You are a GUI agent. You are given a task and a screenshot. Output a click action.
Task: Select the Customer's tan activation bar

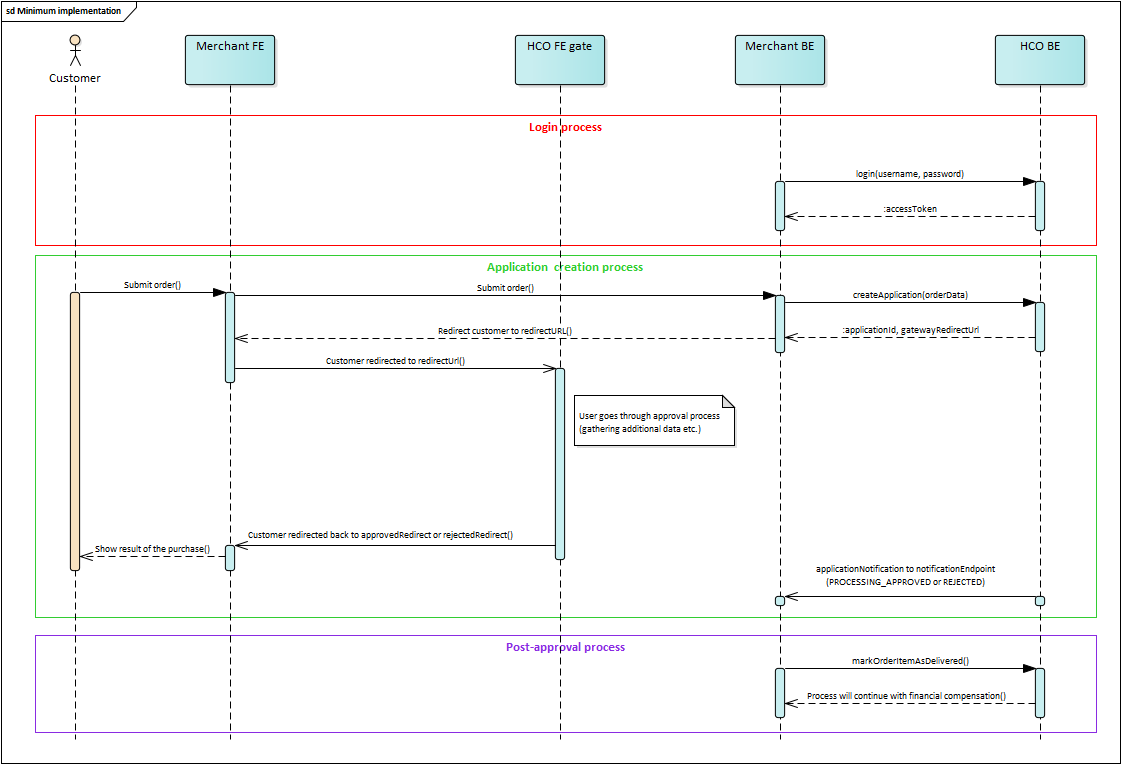tap(75, 432)
